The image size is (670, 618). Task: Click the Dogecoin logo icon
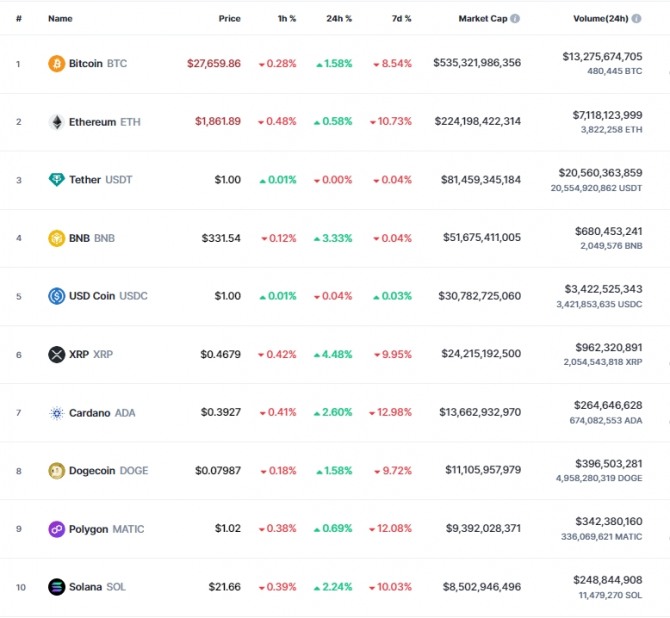click(56, 471)
